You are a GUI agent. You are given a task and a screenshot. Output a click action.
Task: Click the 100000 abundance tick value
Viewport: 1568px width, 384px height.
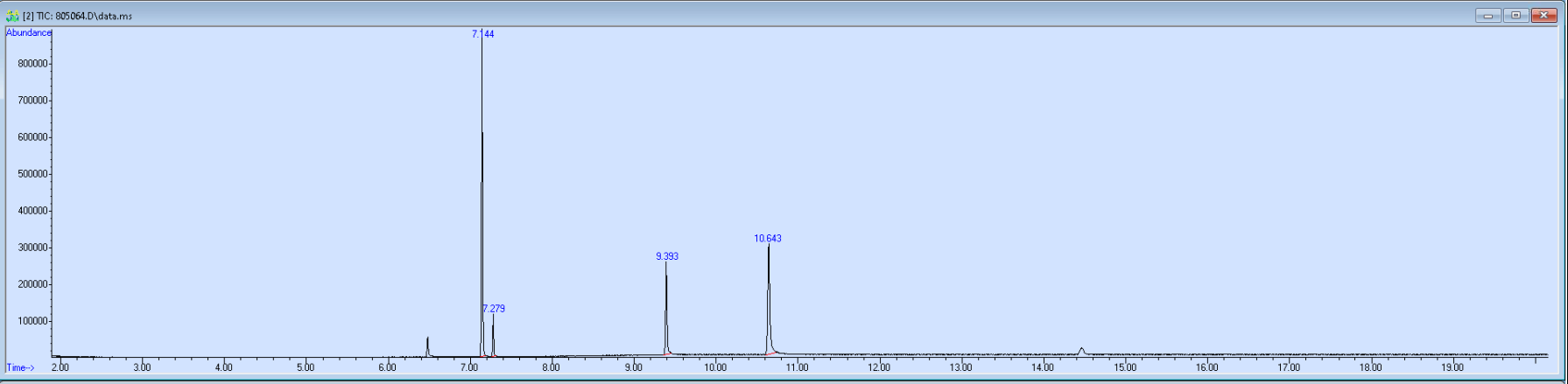(x=32, y=321)
